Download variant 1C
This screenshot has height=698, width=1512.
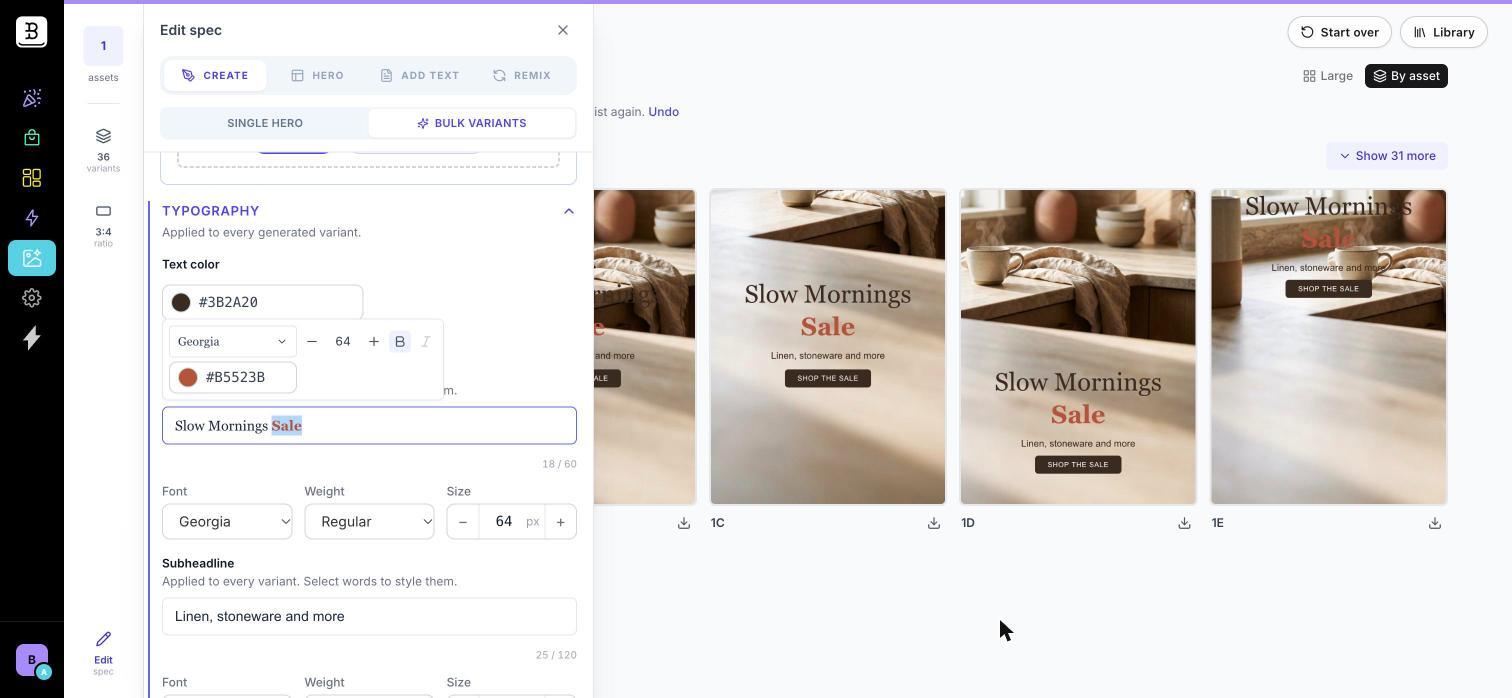(x=934, y=523)
